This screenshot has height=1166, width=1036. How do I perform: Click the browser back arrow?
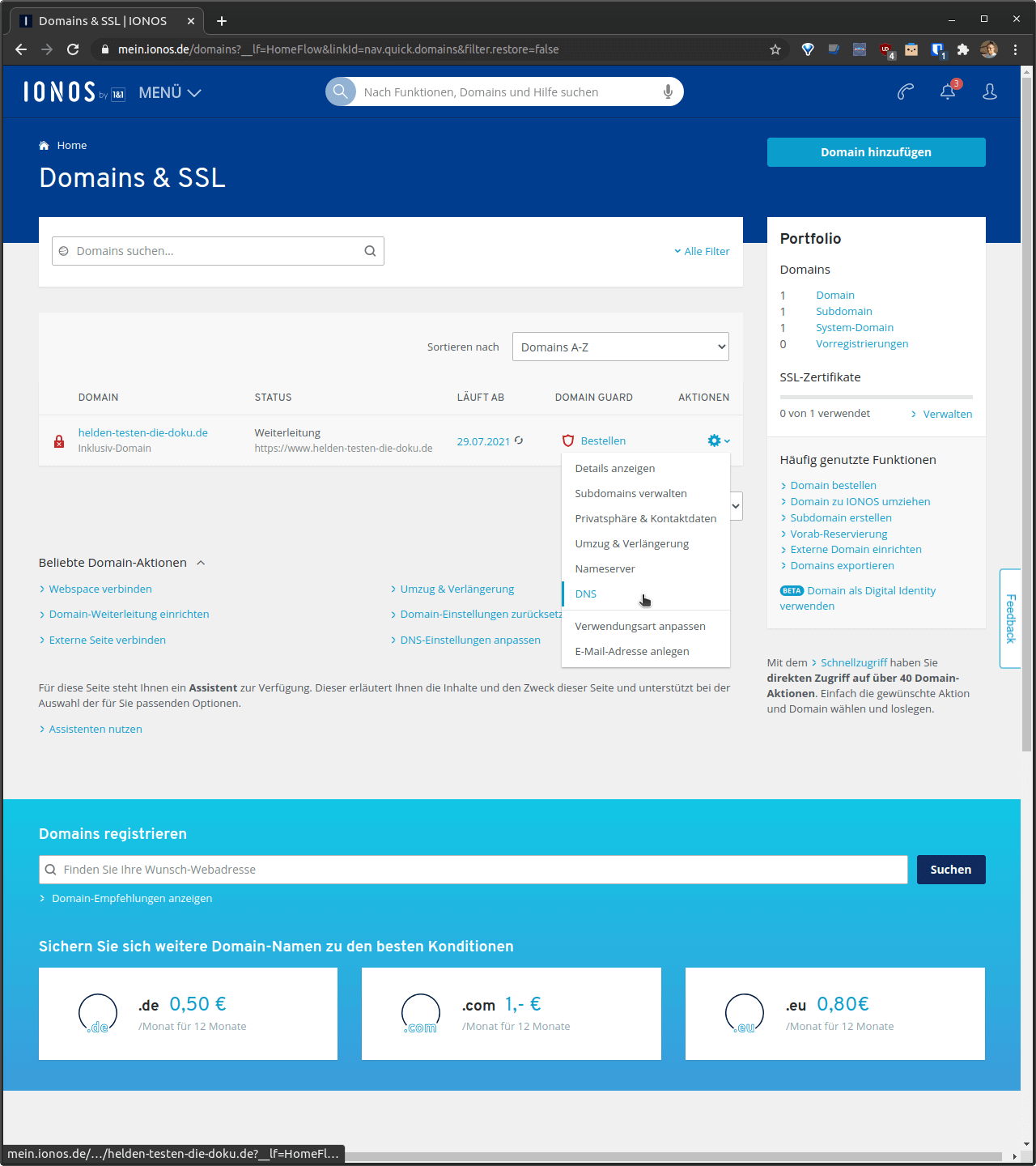point(21,49)
